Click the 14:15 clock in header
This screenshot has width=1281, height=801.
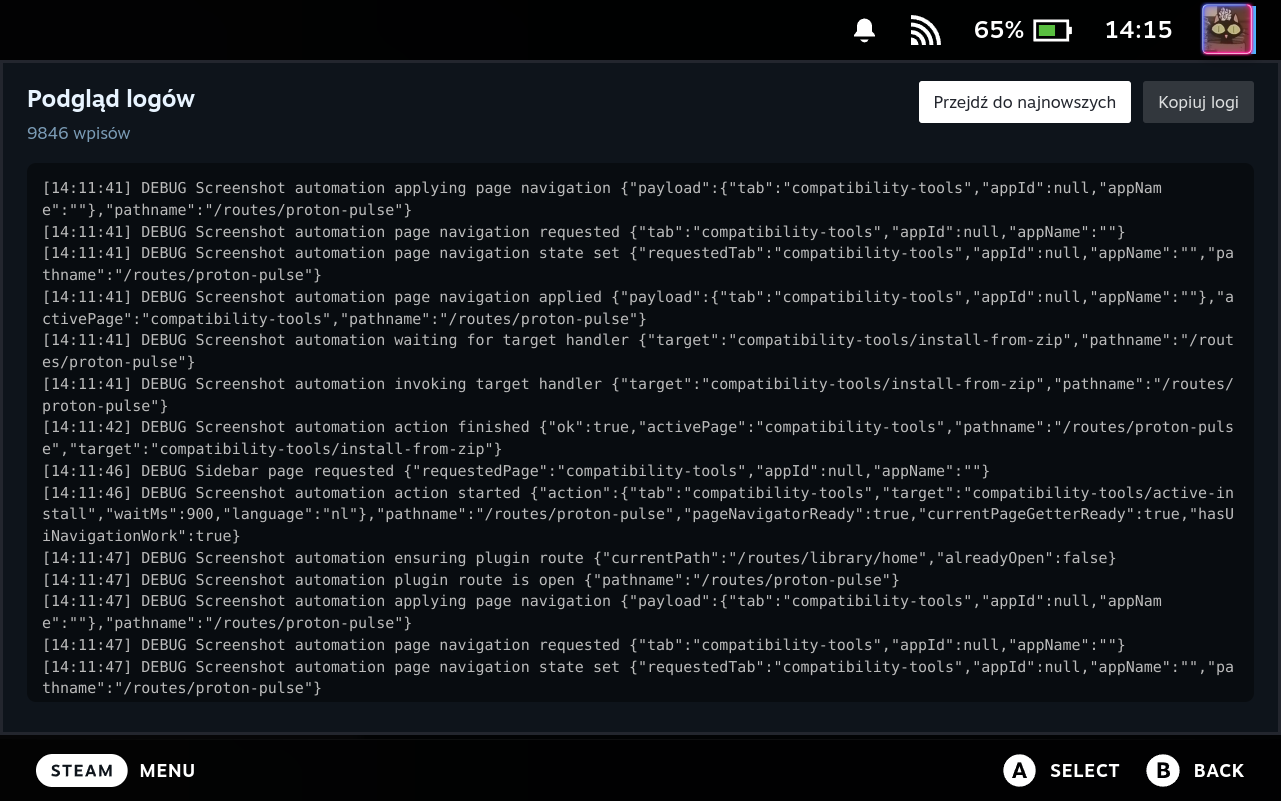1138,30
